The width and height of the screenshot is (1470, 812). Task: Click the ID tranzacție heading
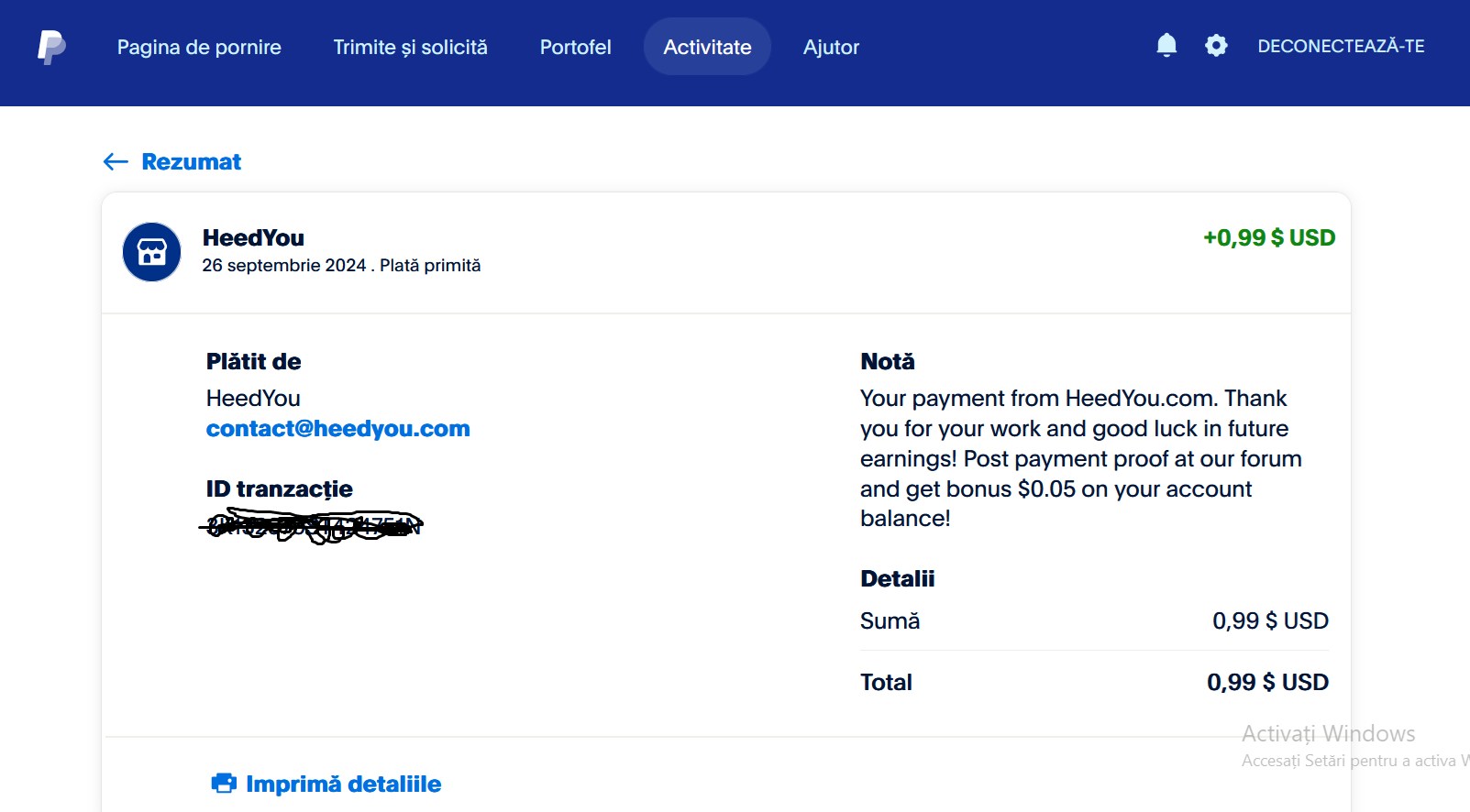[x=279, y=489]
